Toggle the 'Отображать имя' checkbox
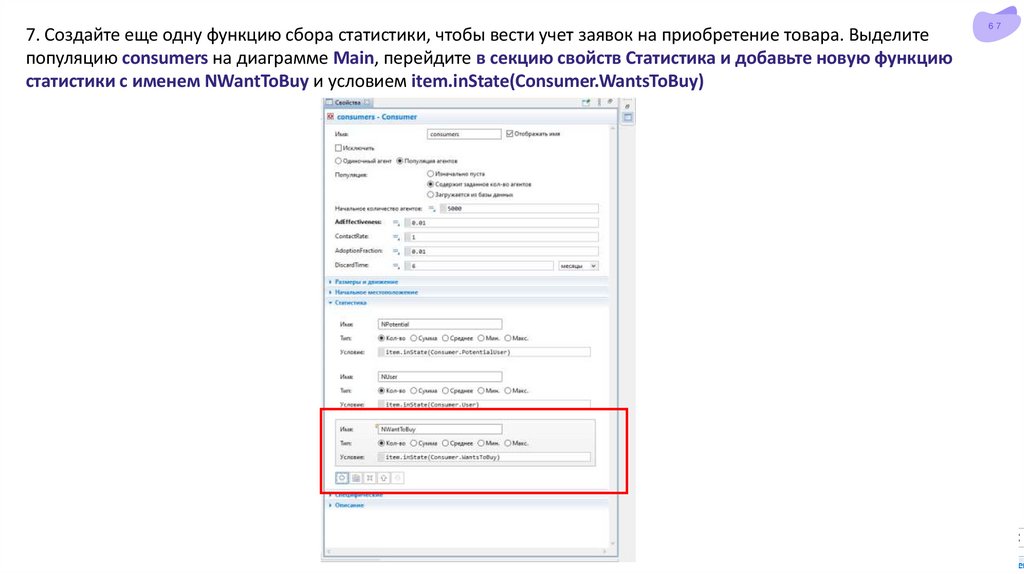Viewport: 1024px width, 574px height. click(x=509, y=134)
